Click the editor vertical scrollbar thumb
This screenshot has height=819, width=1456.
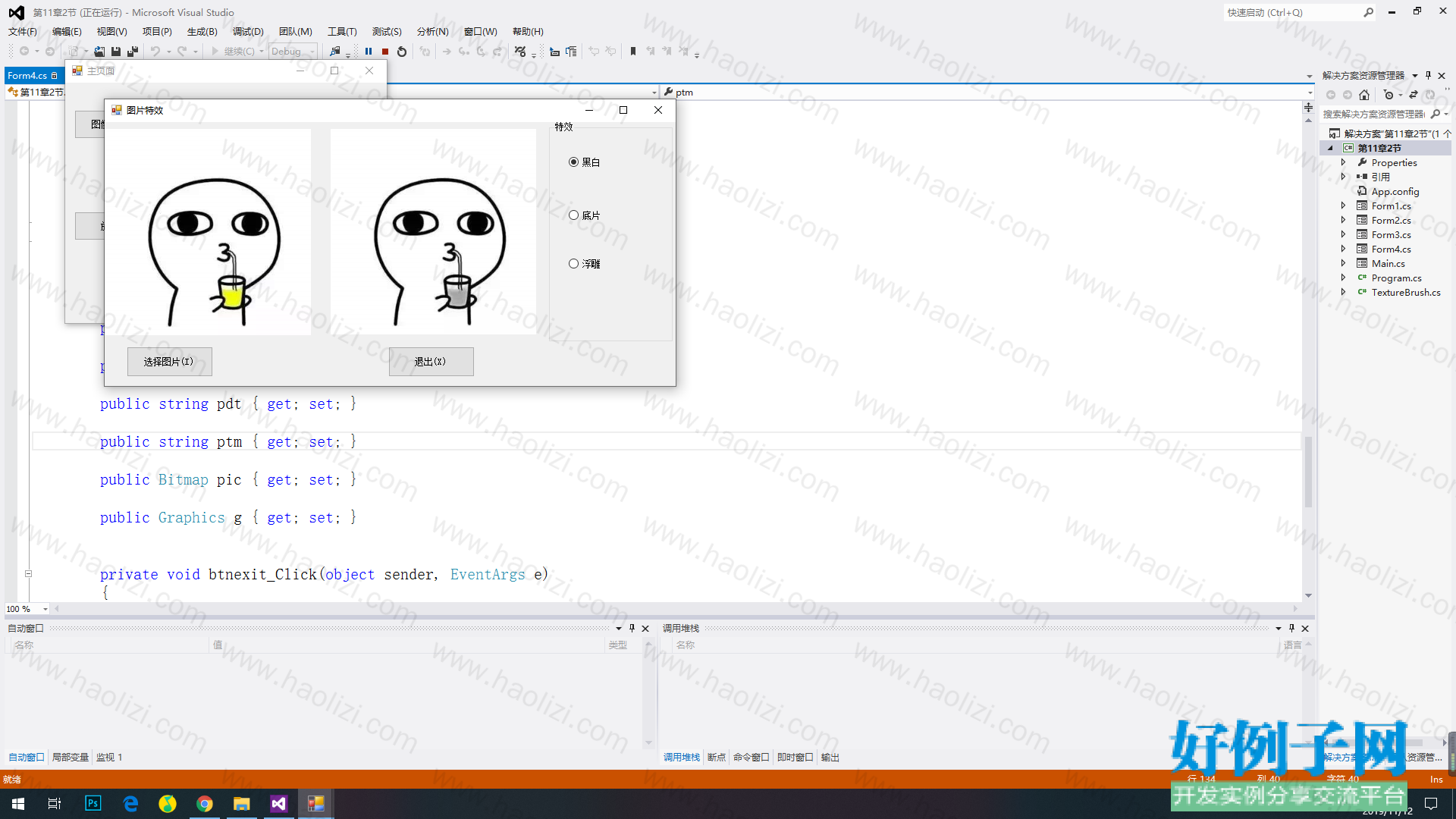(x=1308, y=471)
